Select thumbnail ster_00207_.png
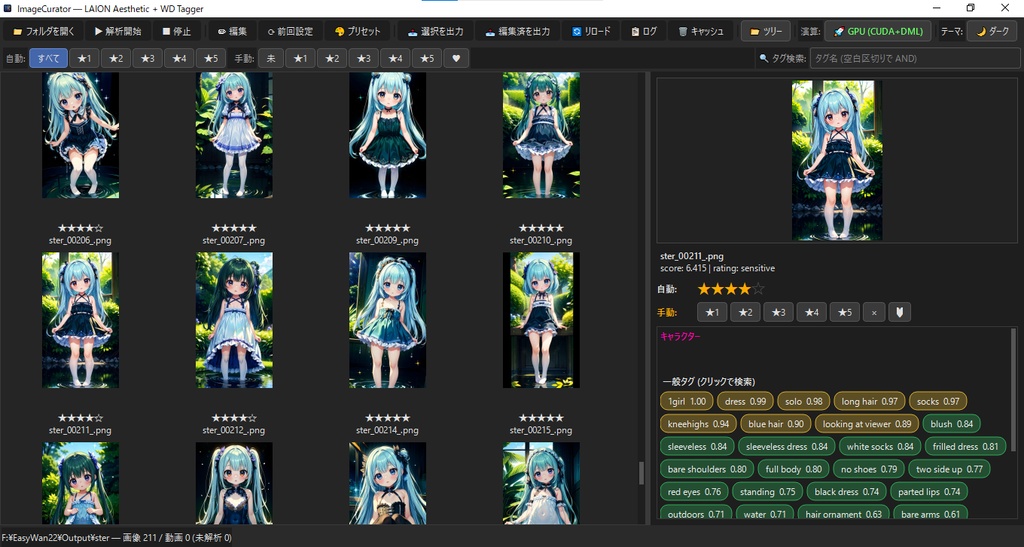Viewport: 1024px width, 547px height. [x=234, y=135]
